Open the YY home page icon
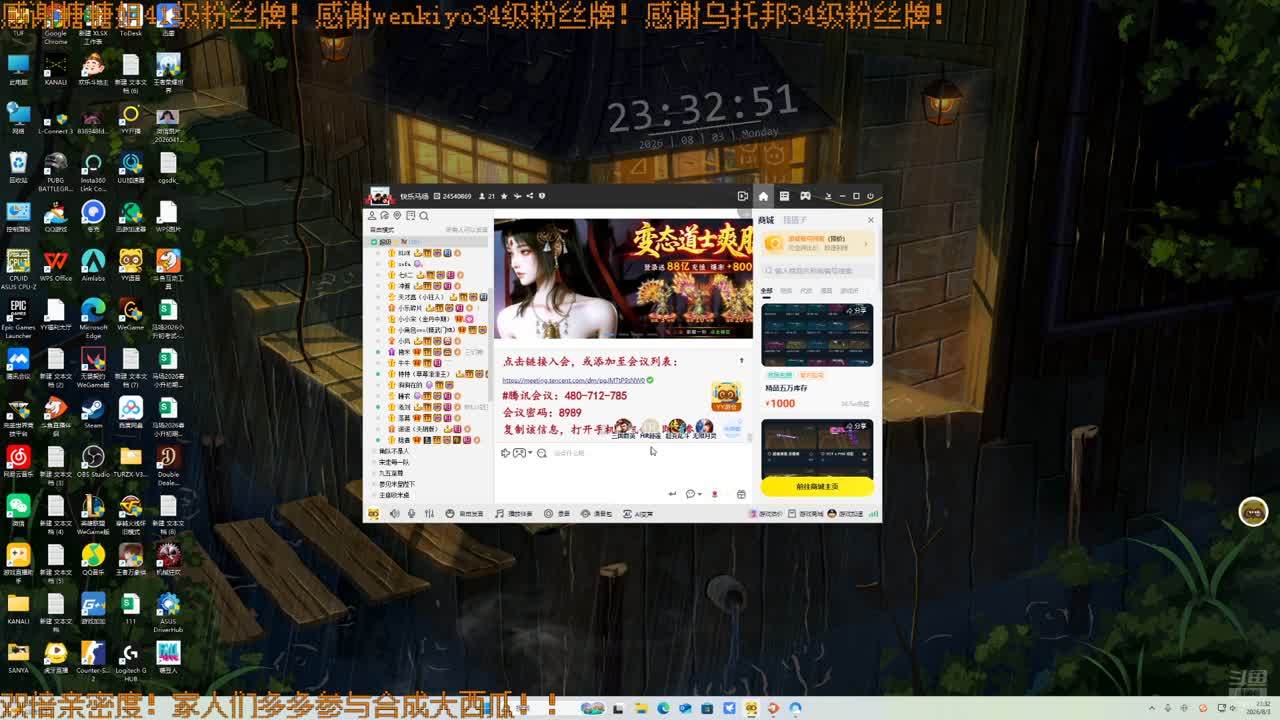 [x=763, y=196]
